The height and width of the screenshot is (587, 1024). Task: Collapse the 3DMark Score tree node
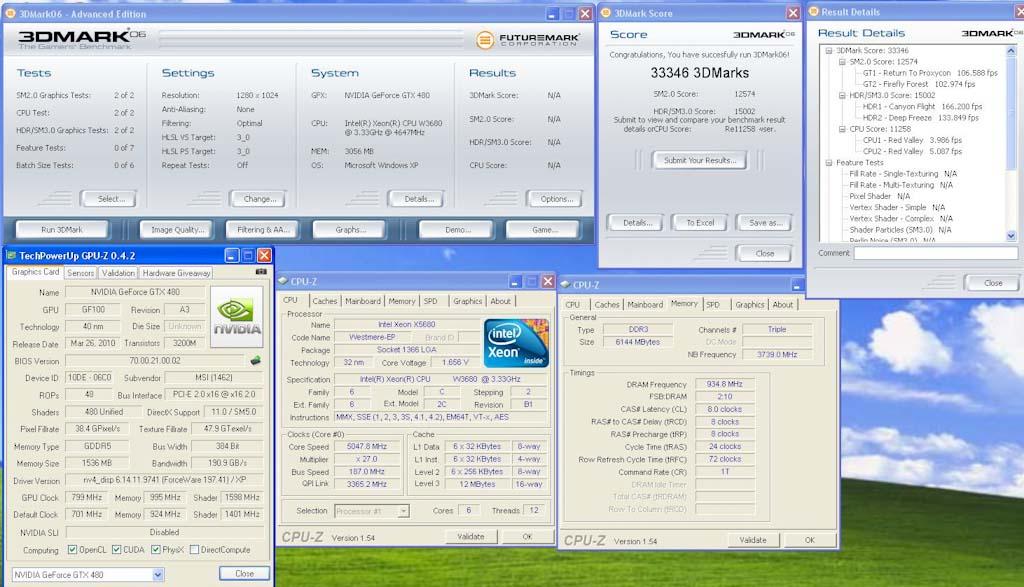pos(829,50)
